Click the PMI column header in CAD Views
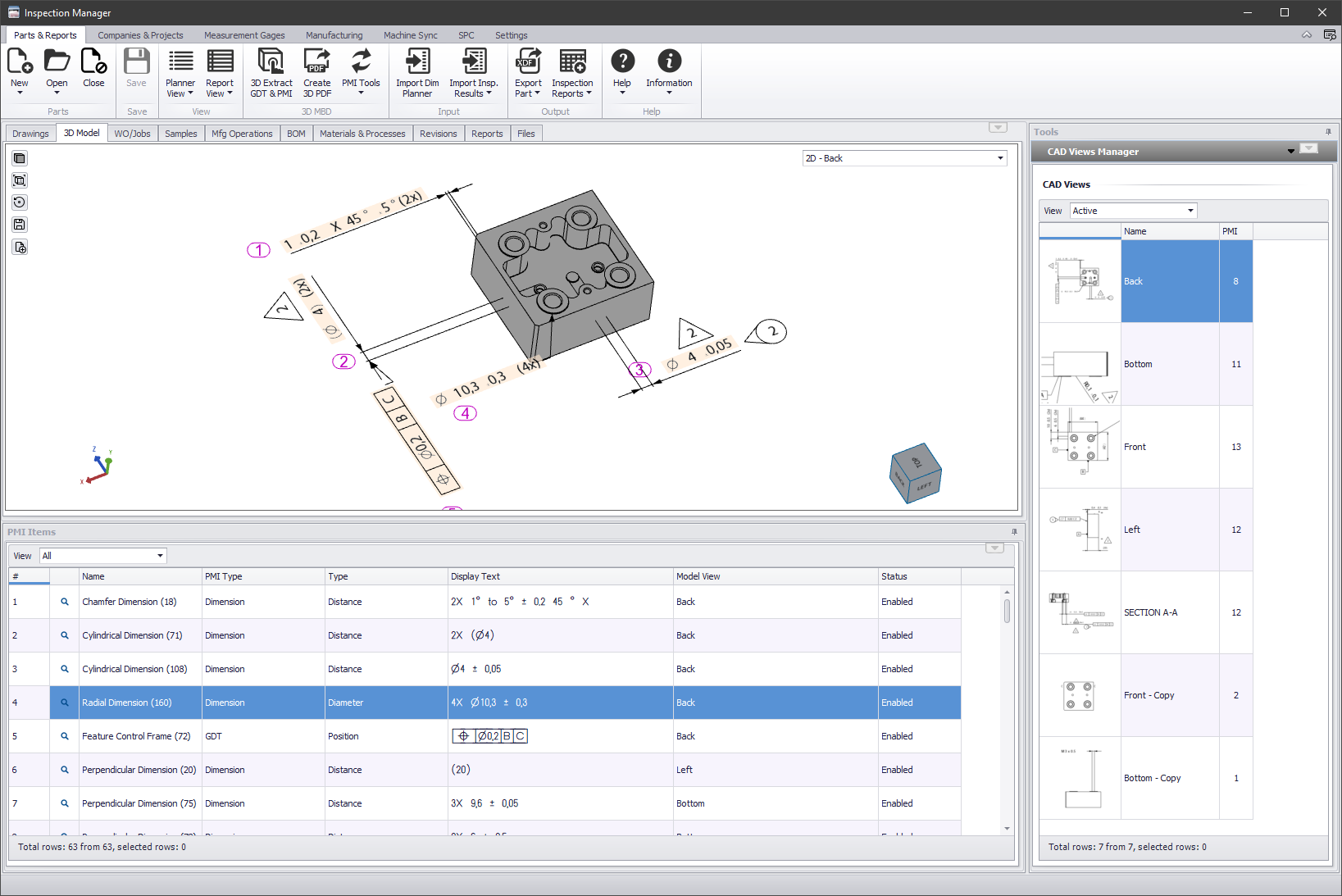 (1235, 231)
